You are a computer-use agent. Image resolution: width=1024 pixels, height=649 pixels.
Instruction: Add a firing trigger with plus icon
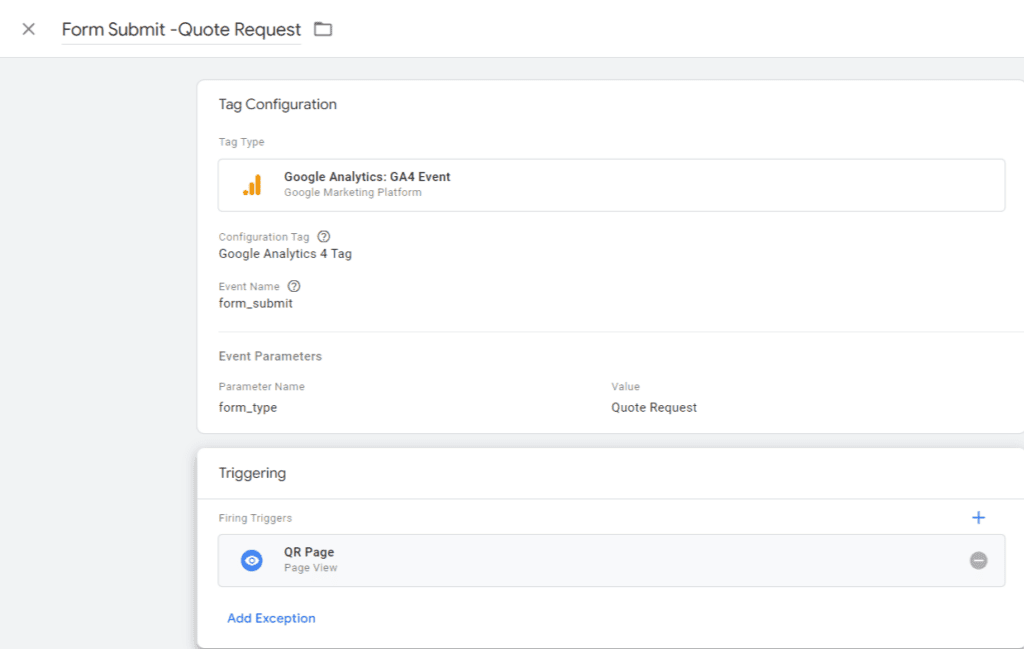(978, 518)
